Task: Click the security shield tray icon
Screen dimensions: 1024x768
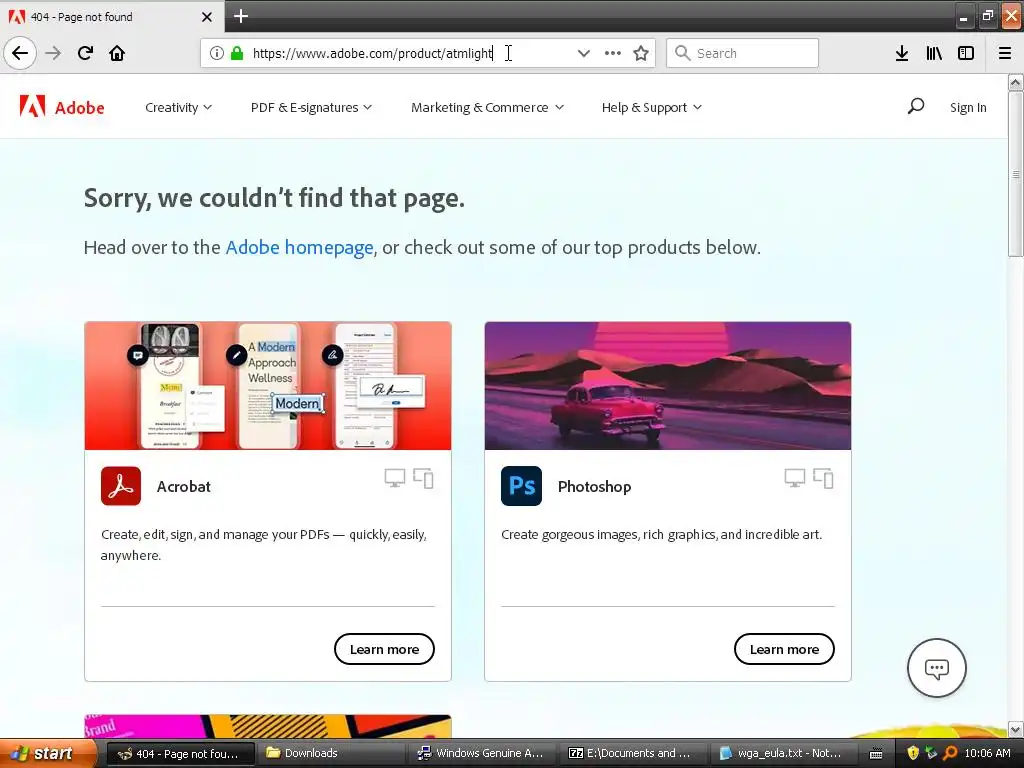Action: [x=913, y=753]
